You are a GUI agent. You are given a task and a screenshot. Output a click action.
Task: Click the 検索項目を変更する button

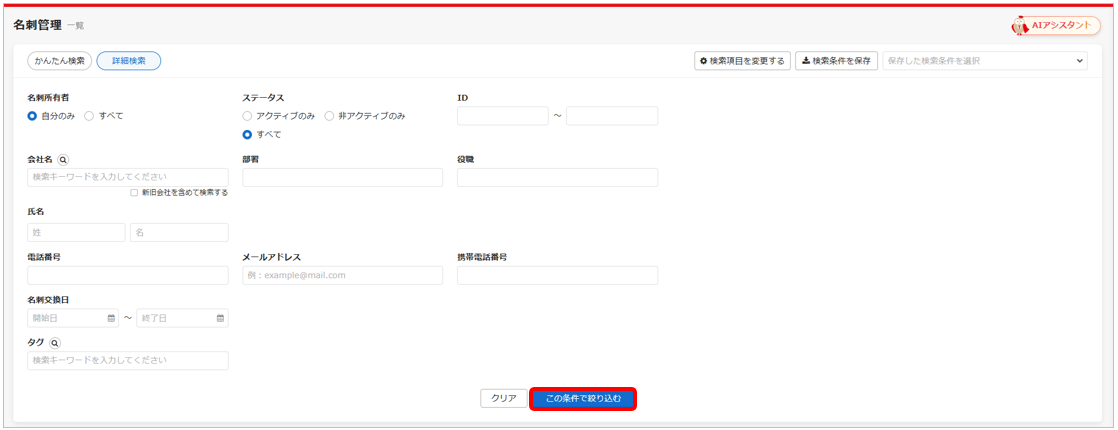[x=742, y=61]
